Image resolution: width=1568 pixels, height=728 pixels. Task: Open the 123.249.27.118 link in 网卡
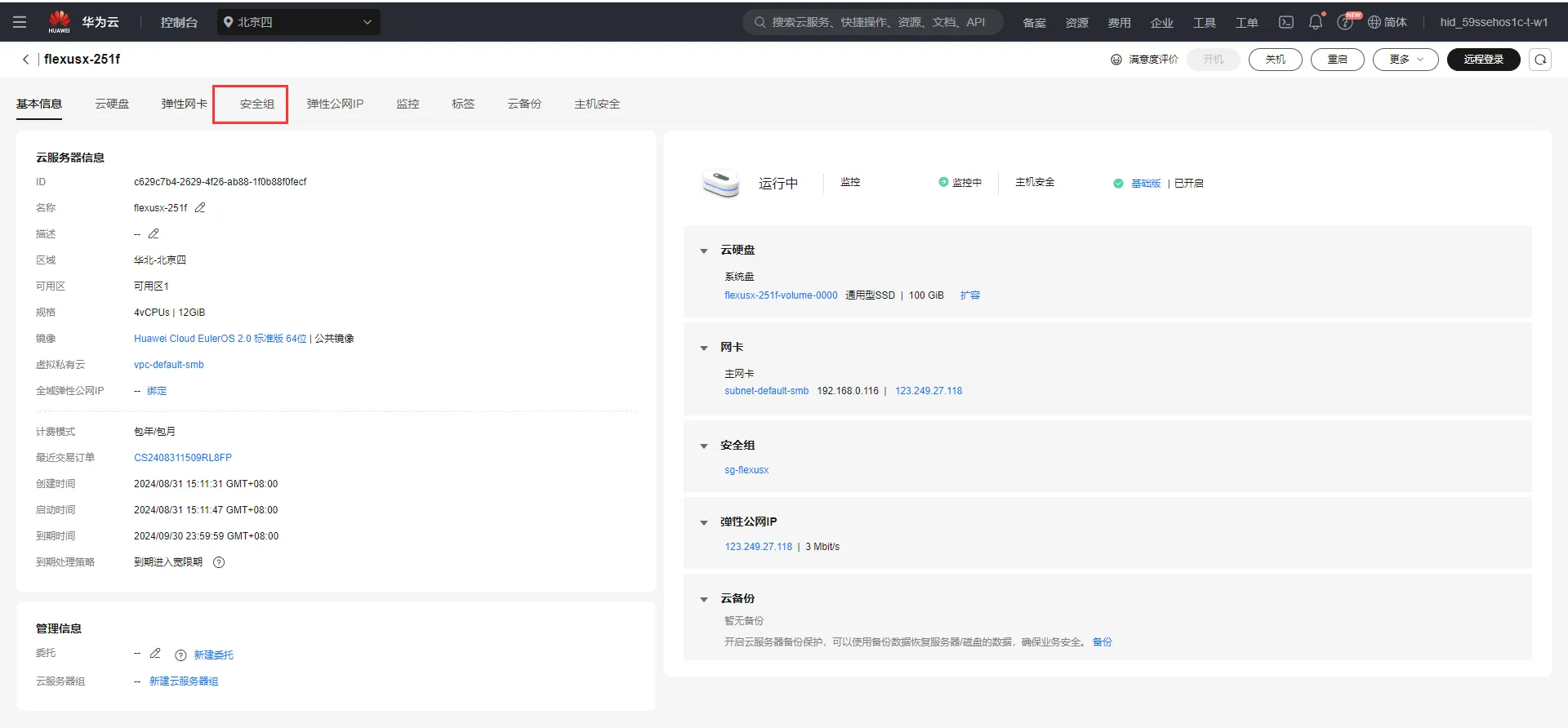[x=929, y=391]
